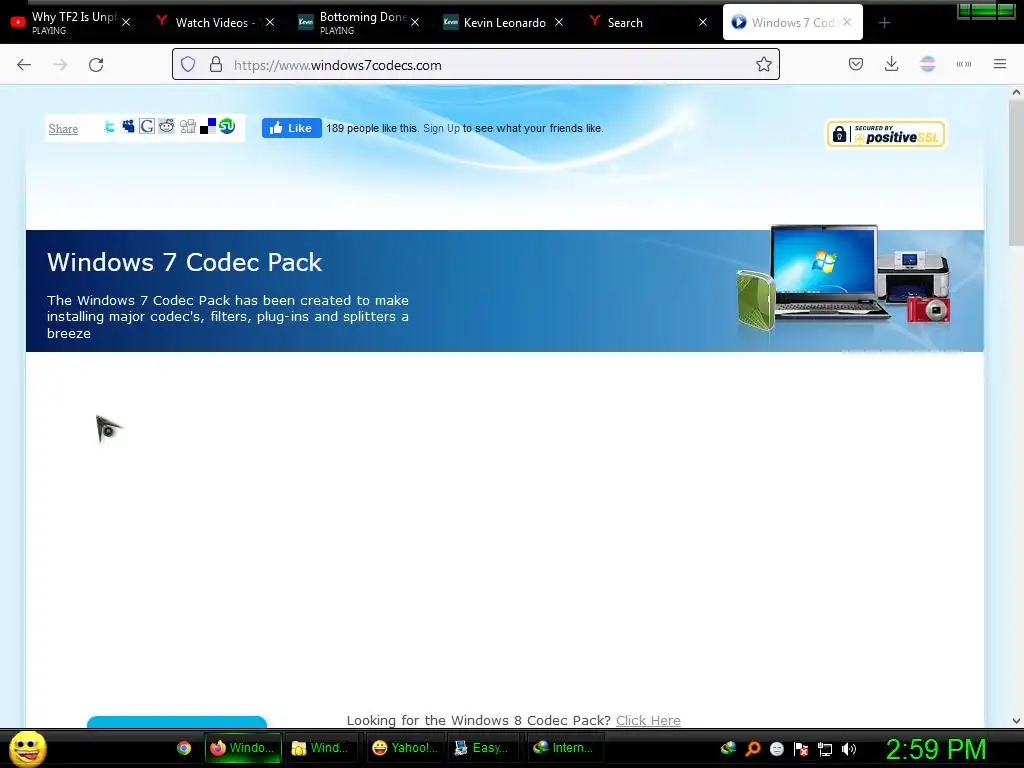Click the orange magnifier tray icon

(752, 749)
